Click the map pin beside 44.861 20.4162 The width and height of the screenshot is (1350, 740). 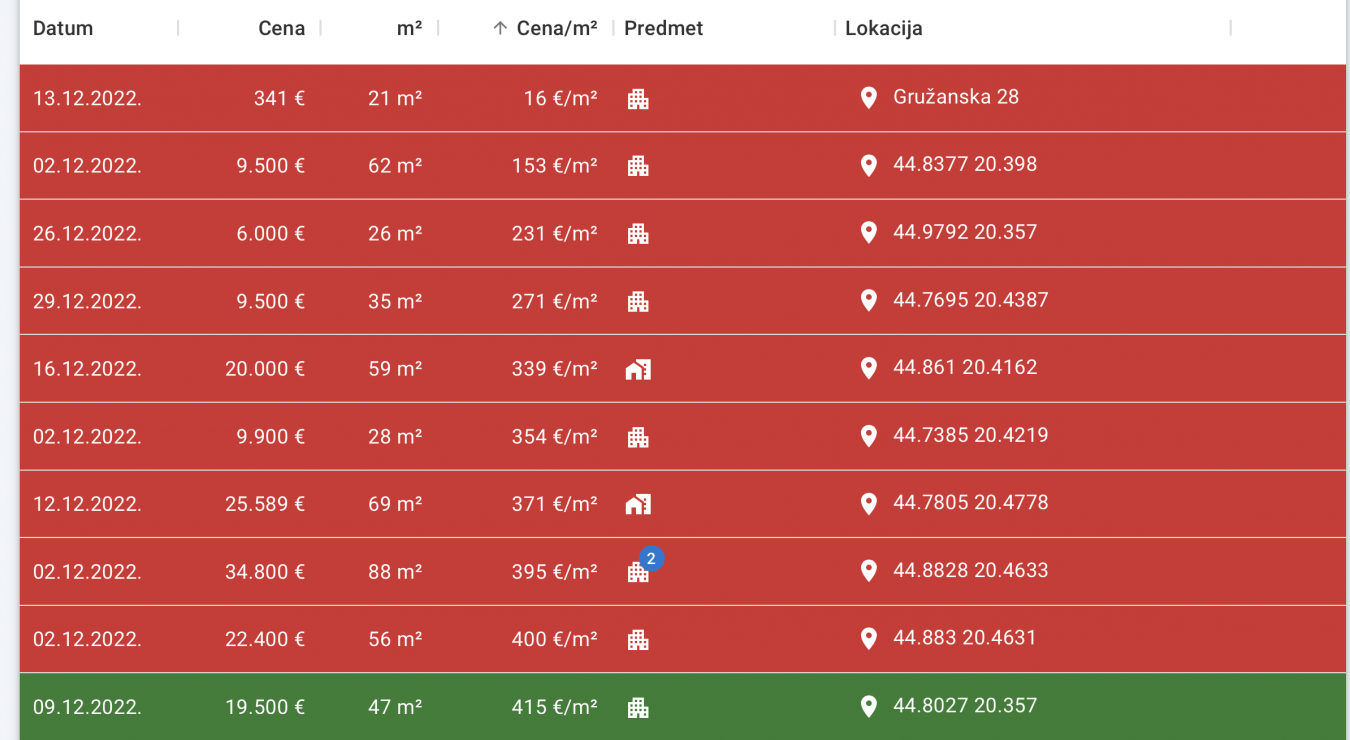click(869, 368)
